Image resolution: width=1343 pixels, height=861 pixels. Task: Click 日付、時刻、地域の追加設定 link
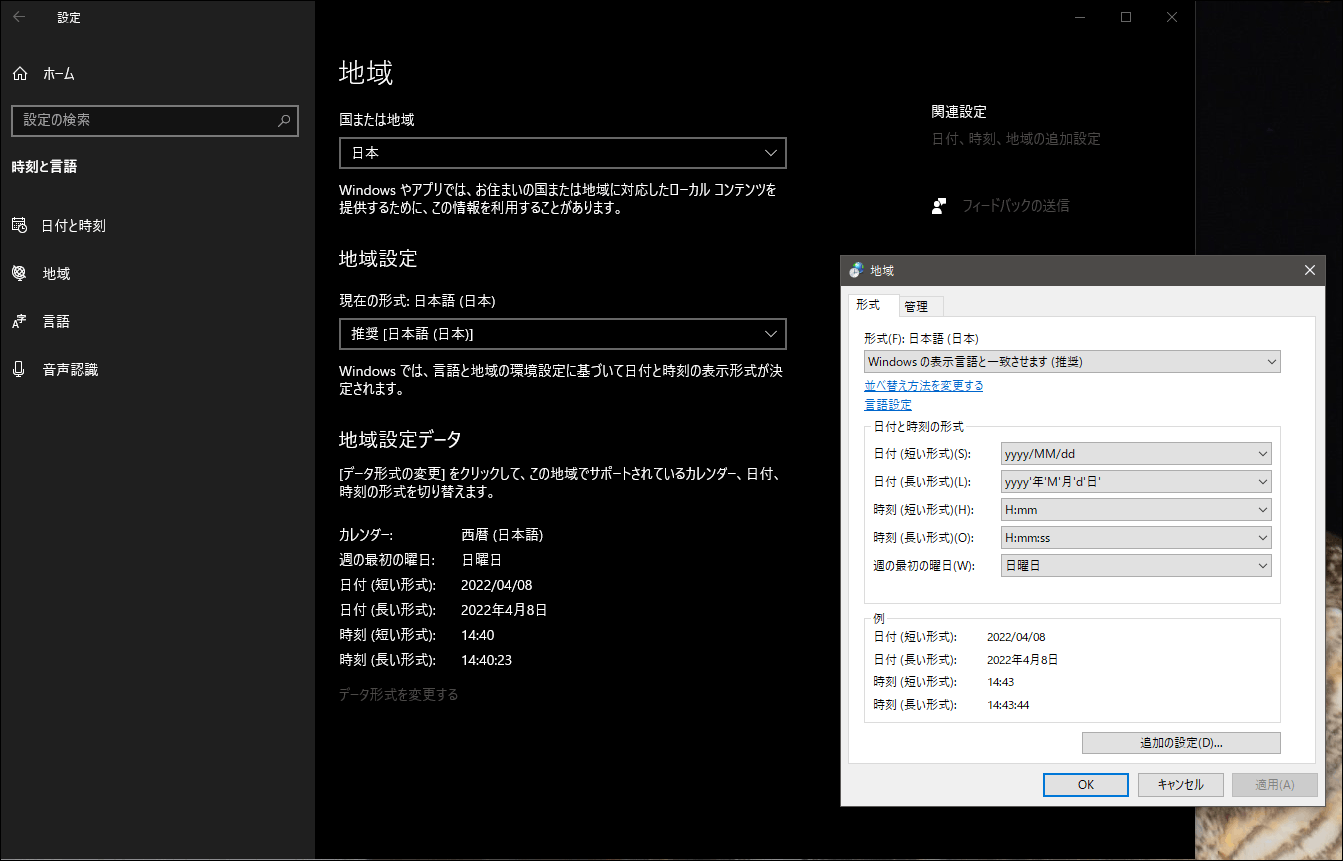1016,139
